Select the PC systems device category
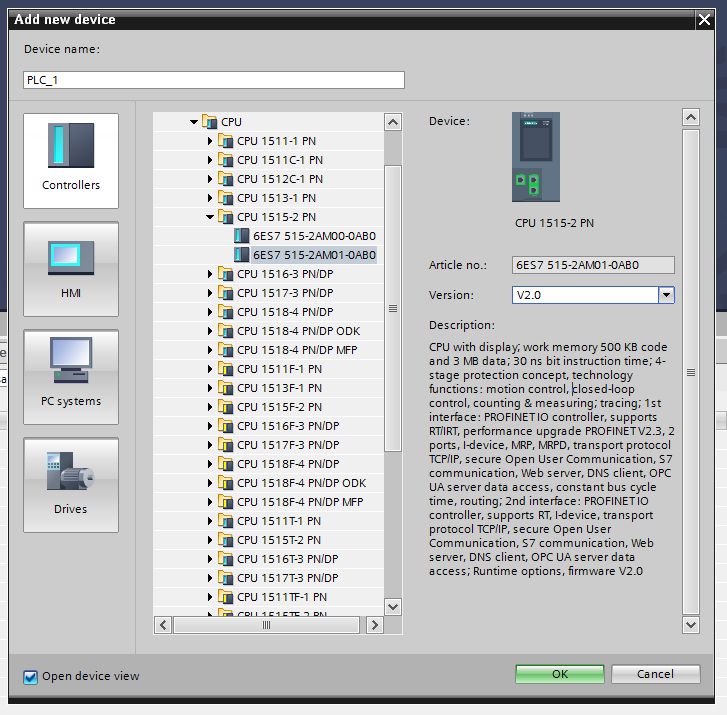Viewport: 727px width, 715px height. (71, 377)
